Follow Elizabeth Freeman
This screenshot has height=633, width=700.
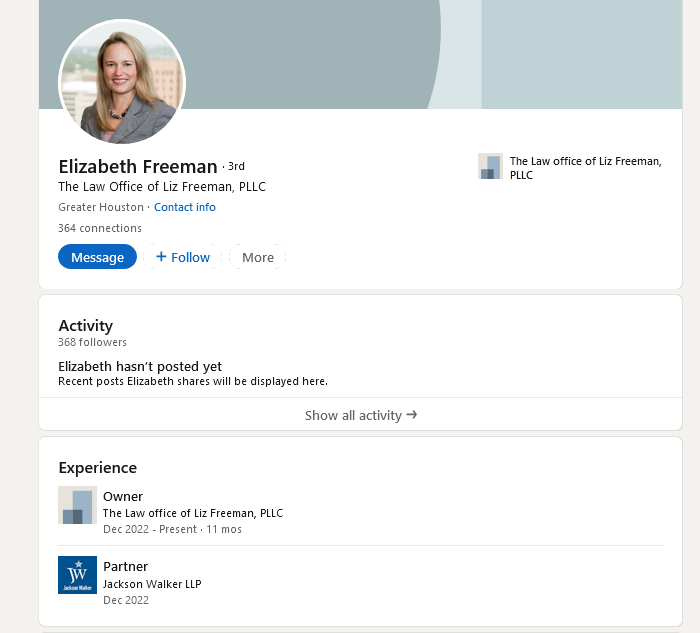(x=183, y=257)
